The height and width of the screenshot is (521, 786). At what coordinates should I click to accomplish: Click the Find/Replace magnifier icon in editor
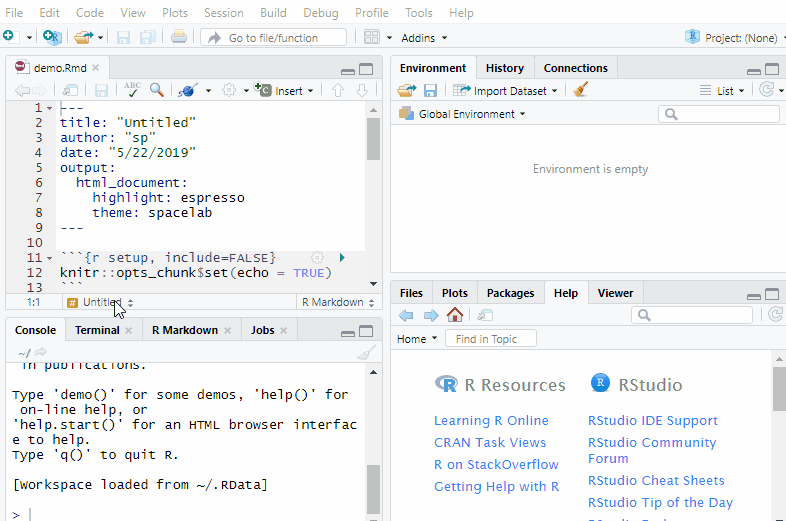click(x=157, y=90)
